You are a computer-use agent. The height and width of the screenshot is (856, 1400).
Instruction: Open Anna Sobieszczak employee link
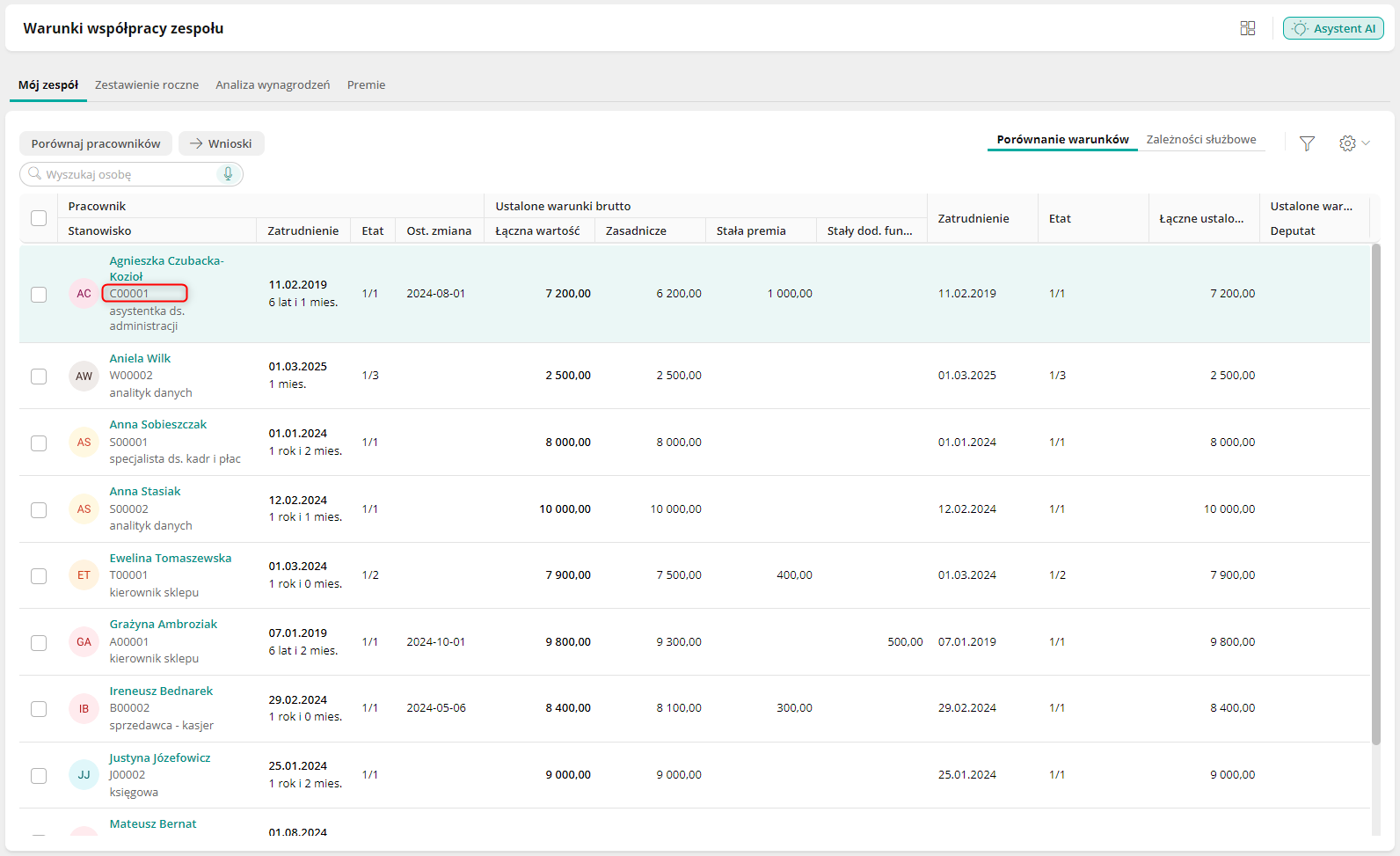click(158, 425)
